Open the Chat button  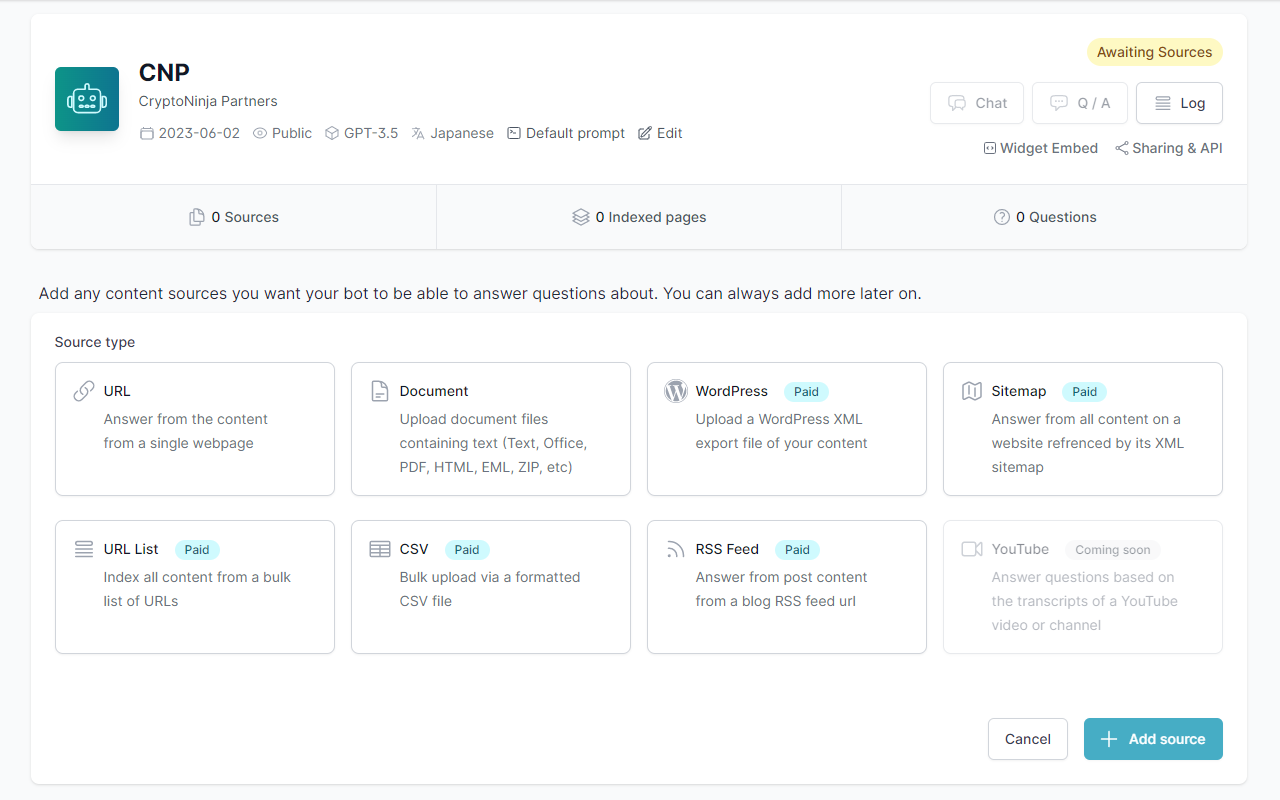(977, 103)
